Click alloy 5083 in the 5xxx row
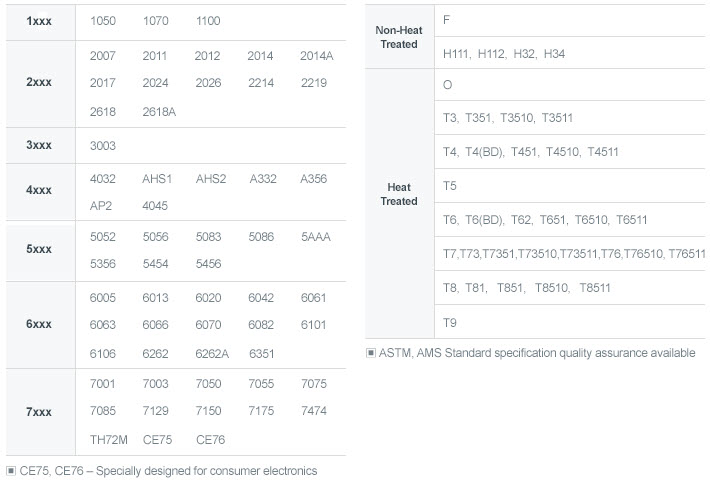Screen dimensions: 710x484 [x=208, y=237]
